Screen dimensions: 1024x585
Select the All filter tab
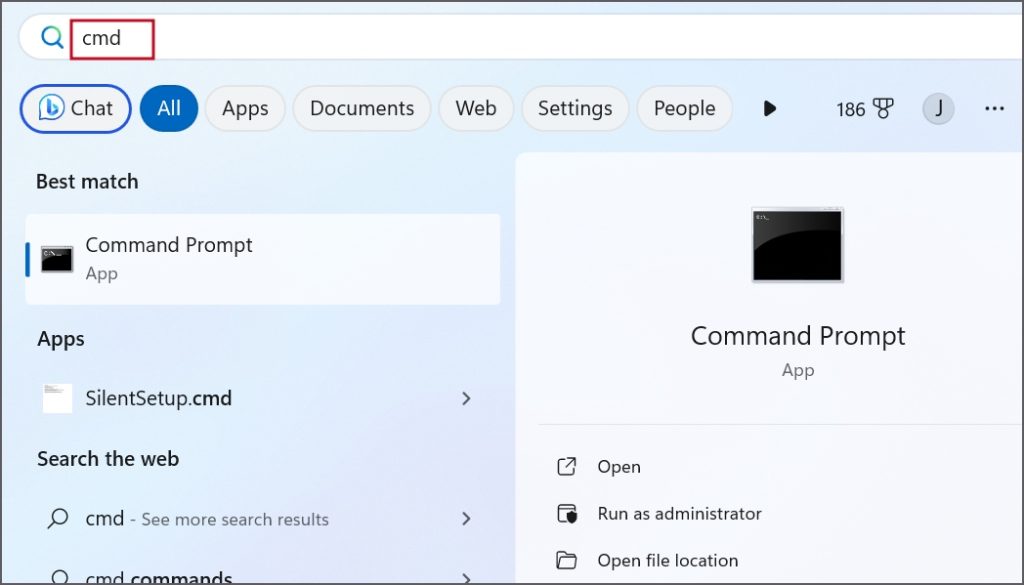tap(169, 108)
